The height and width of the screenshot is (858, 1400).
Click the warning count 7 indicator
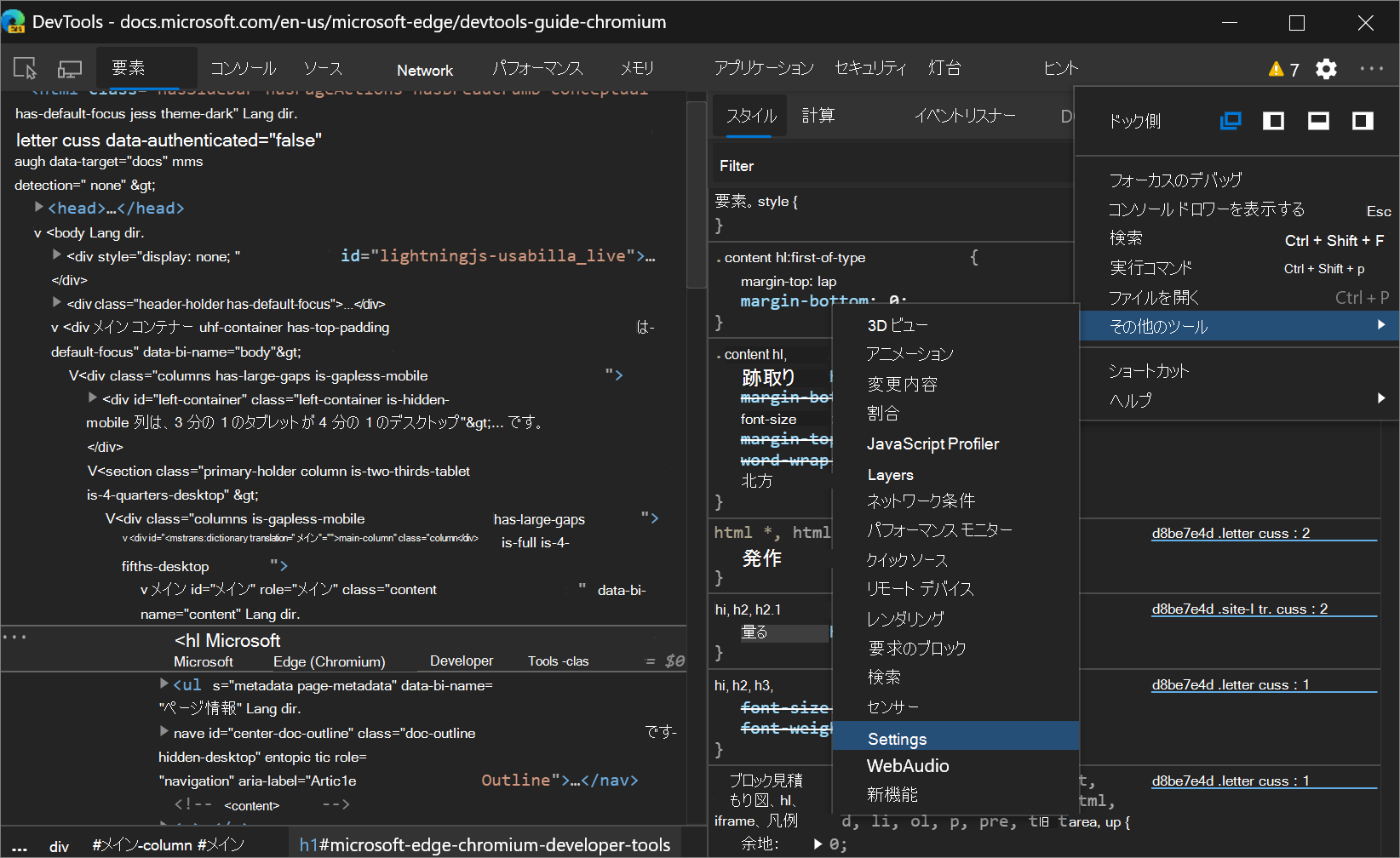1283,69
